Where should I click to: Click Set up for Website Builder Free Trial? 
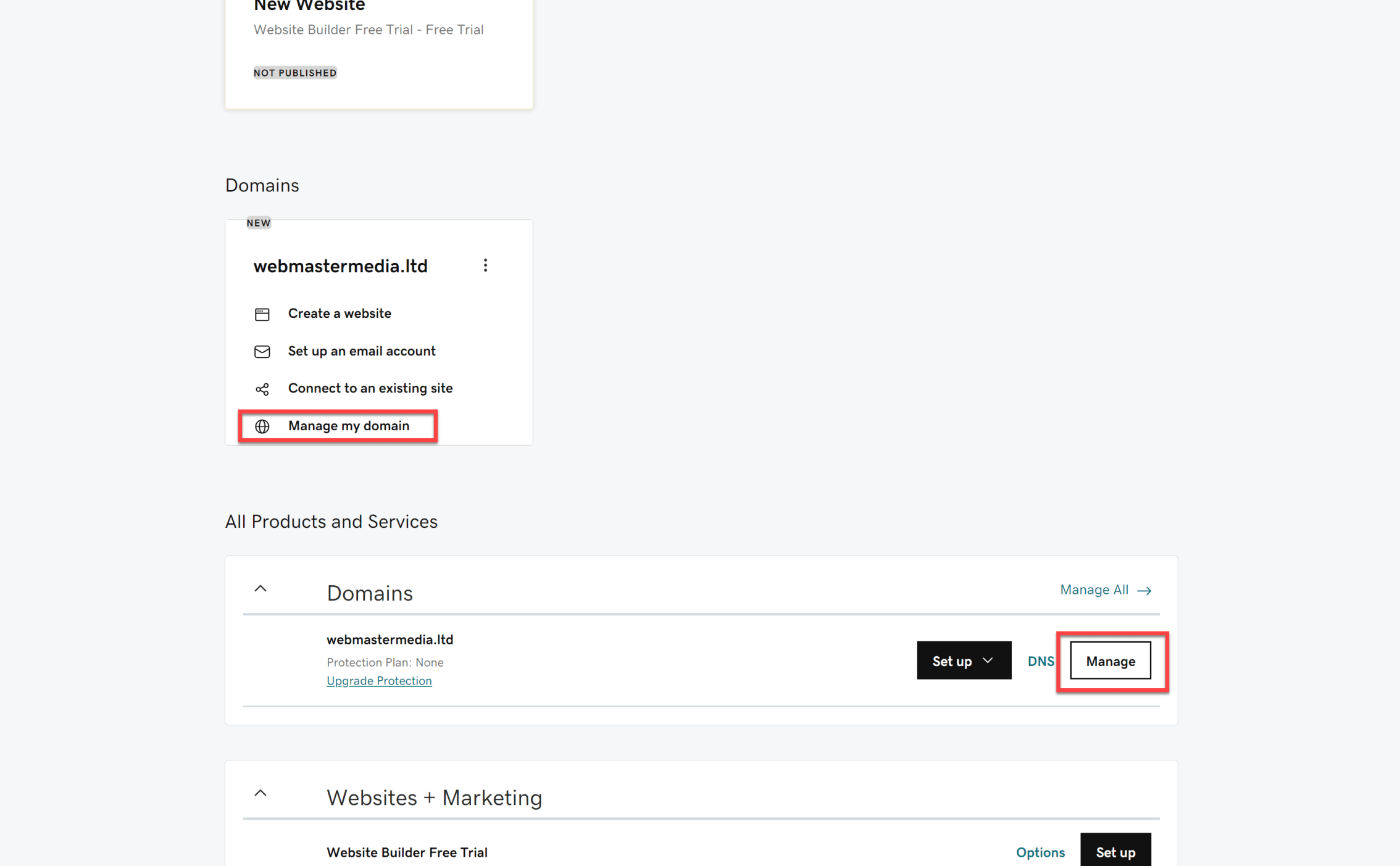point(1115,851)
